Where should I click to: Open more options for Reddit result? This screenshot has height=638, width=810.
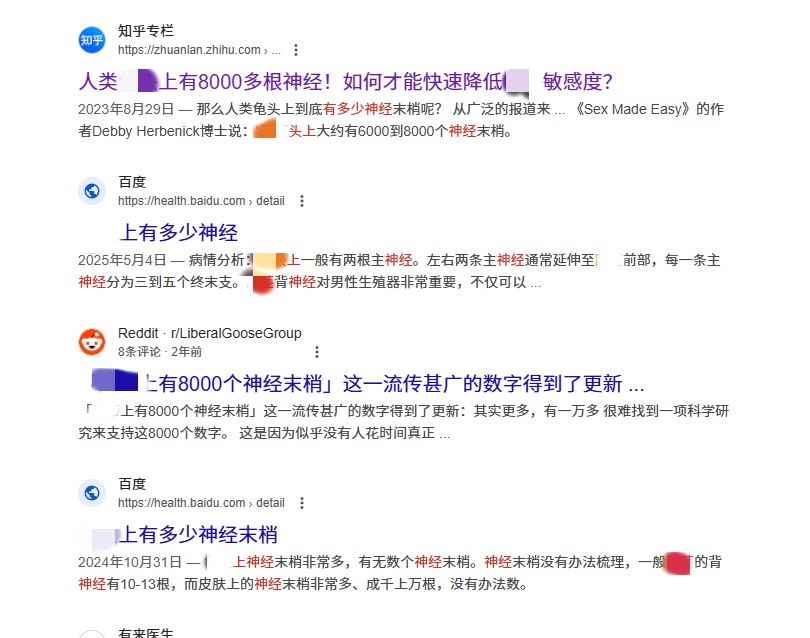(x=317, y=352)
